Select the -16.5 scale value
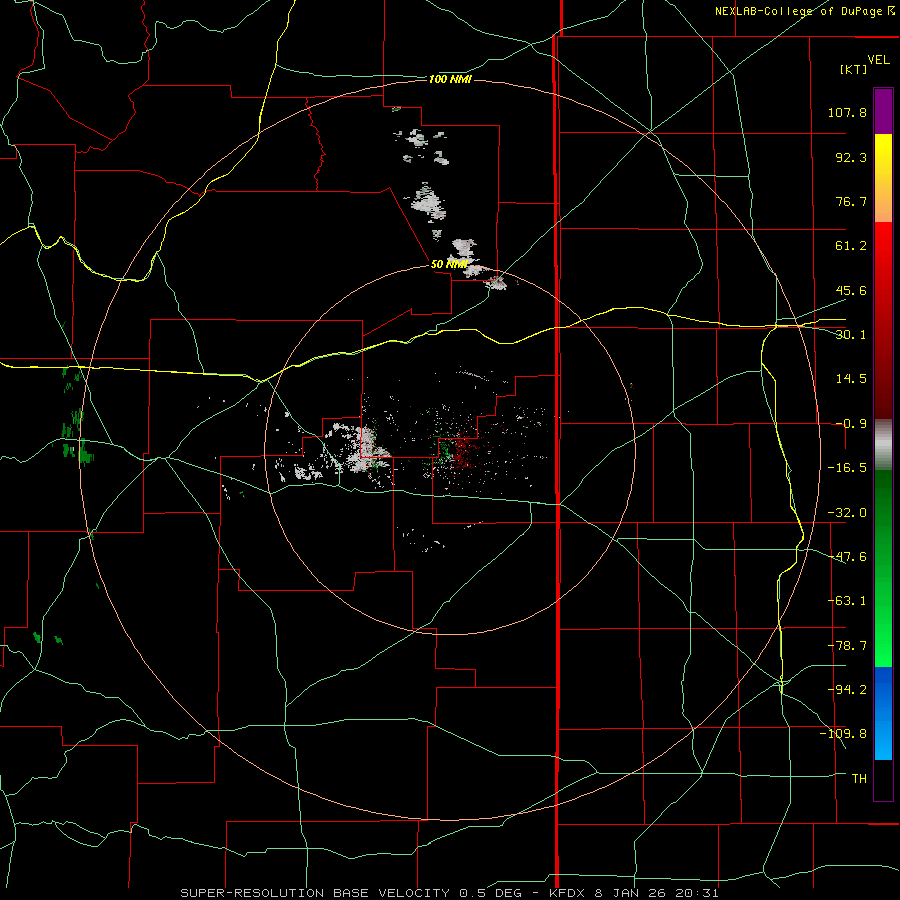Viewport: 900px width, 900px height. click(847, 468)
